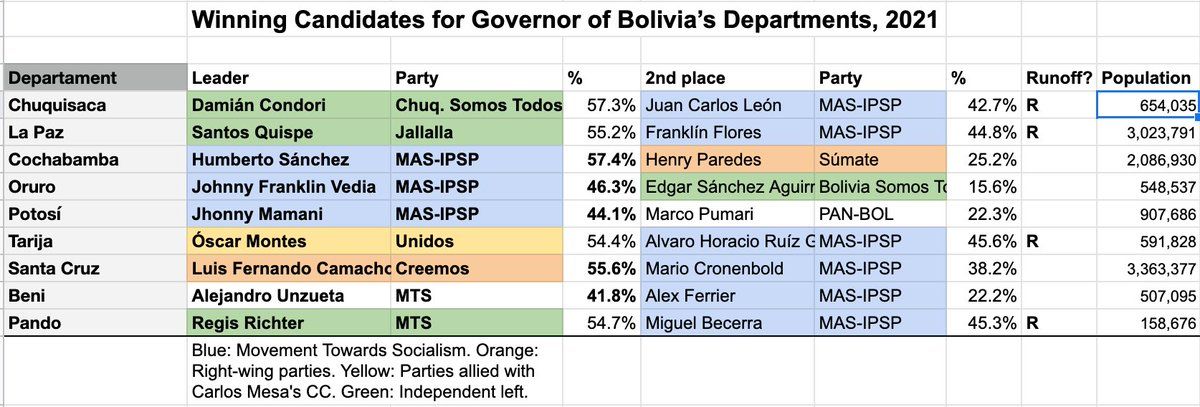Select the Chuquisaca population cell 654,035

(x=1148, y=105)
